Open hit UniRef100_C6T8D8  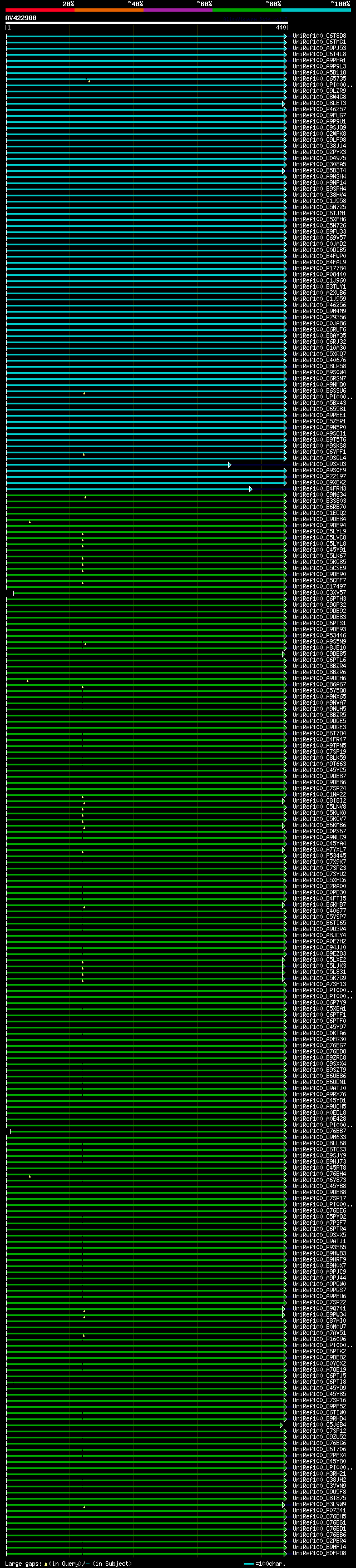(x=319, y=36)
